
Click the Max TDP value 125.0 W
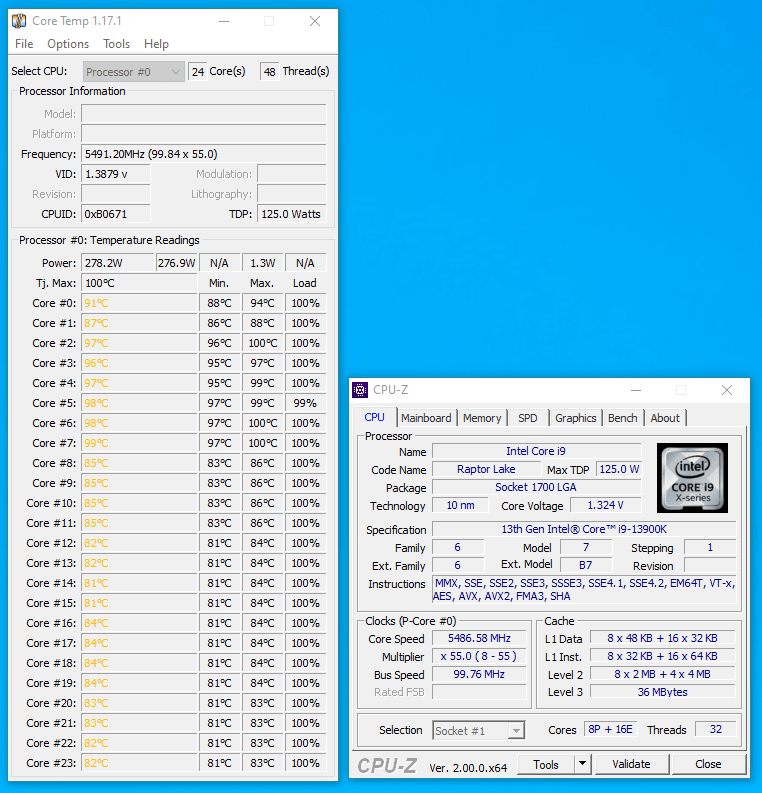619,469
